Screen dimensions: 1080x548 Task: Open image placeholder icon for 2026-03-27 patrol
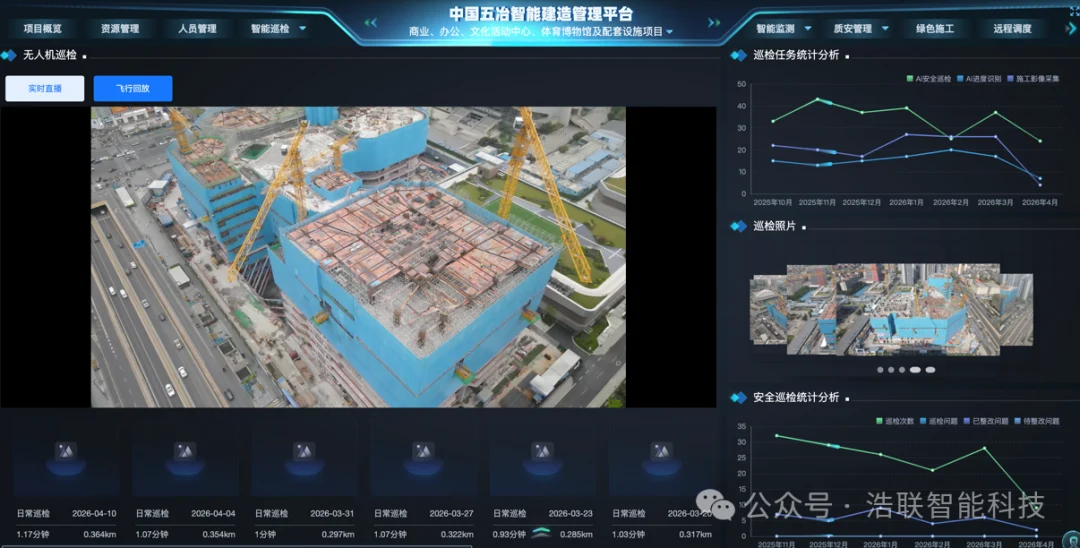point(423,452)
